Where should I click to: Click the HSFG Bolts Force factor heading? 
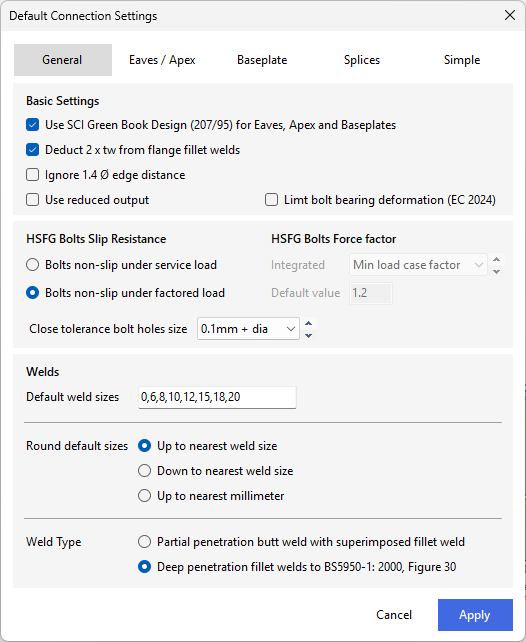point(334,239)
